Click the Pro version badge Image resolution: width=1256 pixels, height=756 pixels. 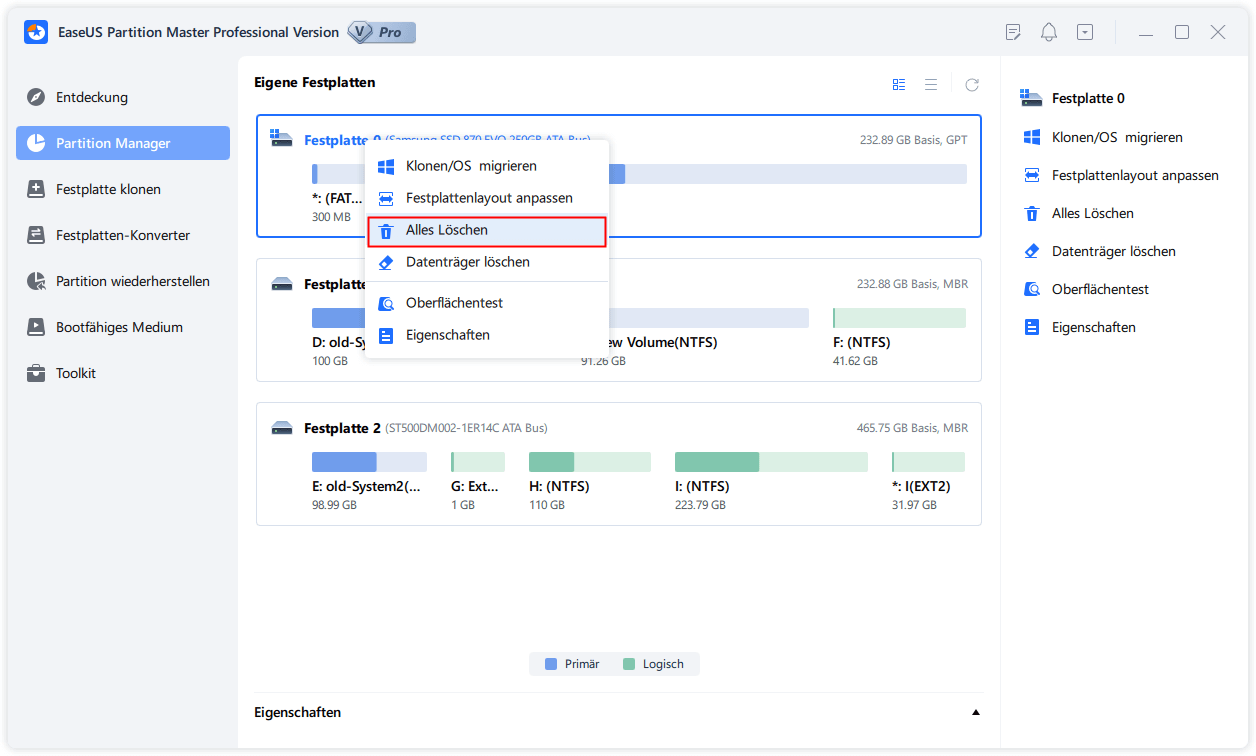tap(381, 32)
